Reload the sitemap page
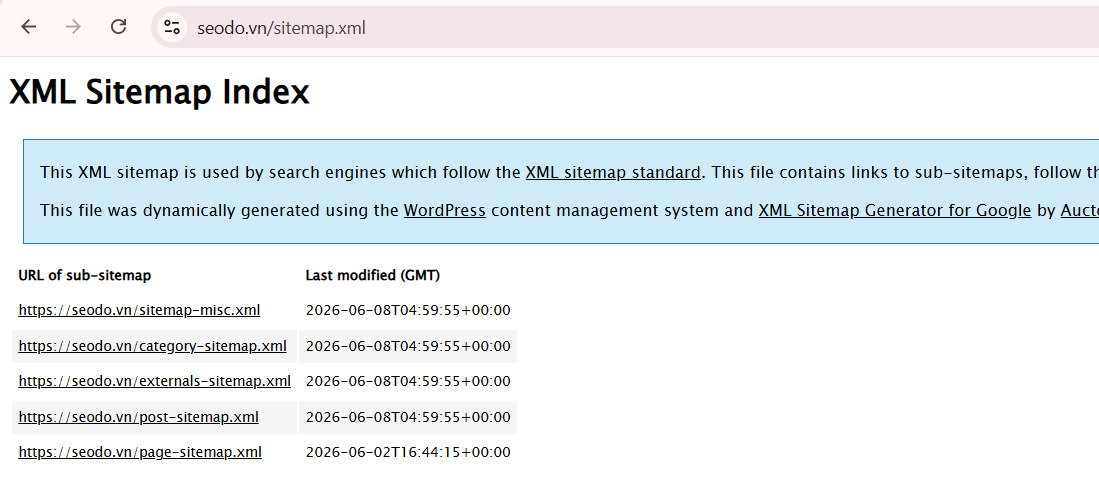The width and height of the screenshot is (1099, 477). [118, 27]
